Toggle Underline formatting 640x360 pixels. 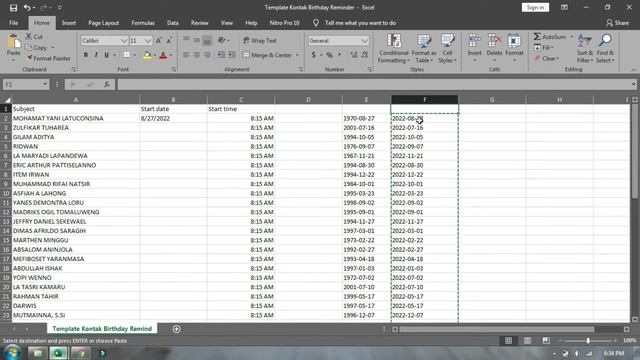(x=107, y=55)
